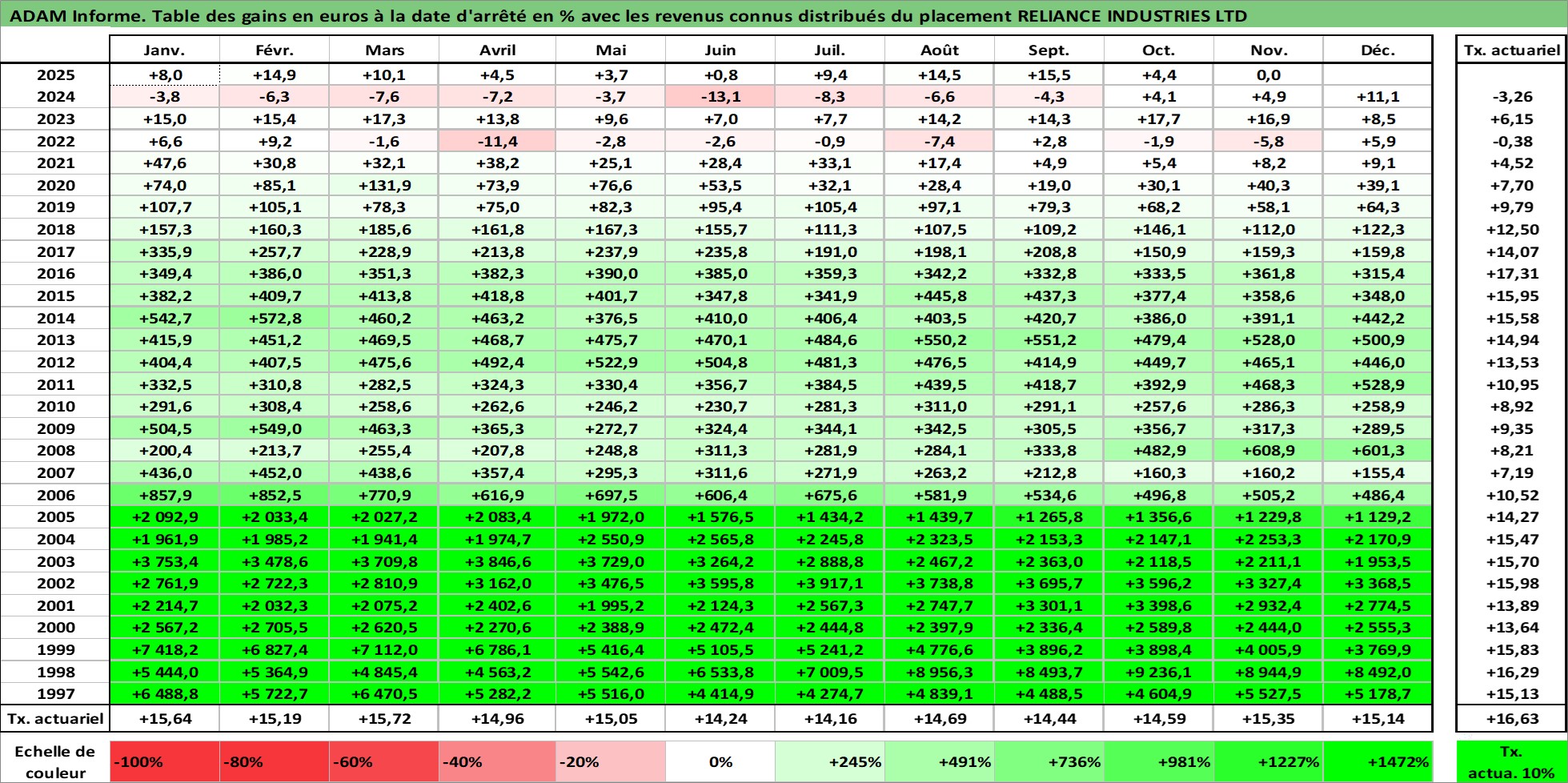
Task: Click the table title mentioning RELIANCE INDUSTRIES LTD
Action: pos(629,16)
